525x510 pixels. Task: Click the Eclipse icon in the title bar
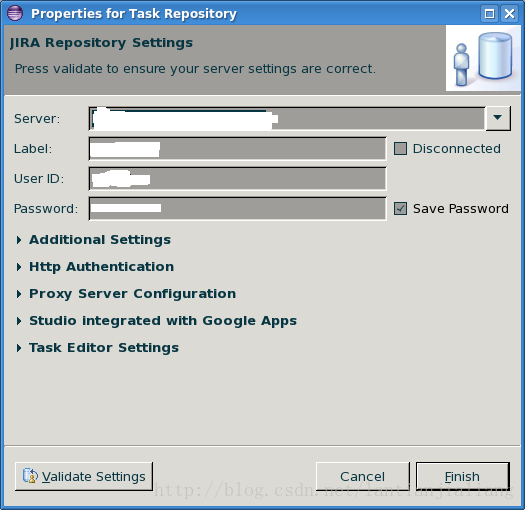tap(15, 13)
